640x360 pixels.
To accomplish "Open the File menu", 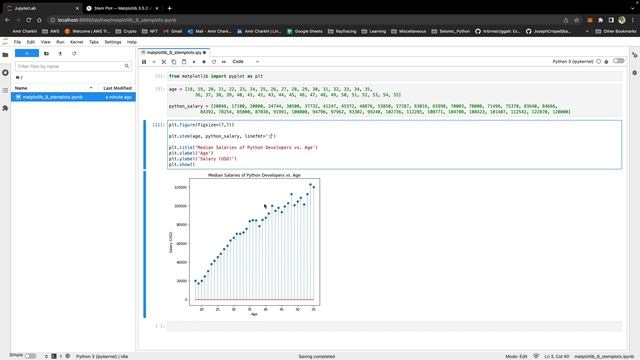I will point(17,42).
